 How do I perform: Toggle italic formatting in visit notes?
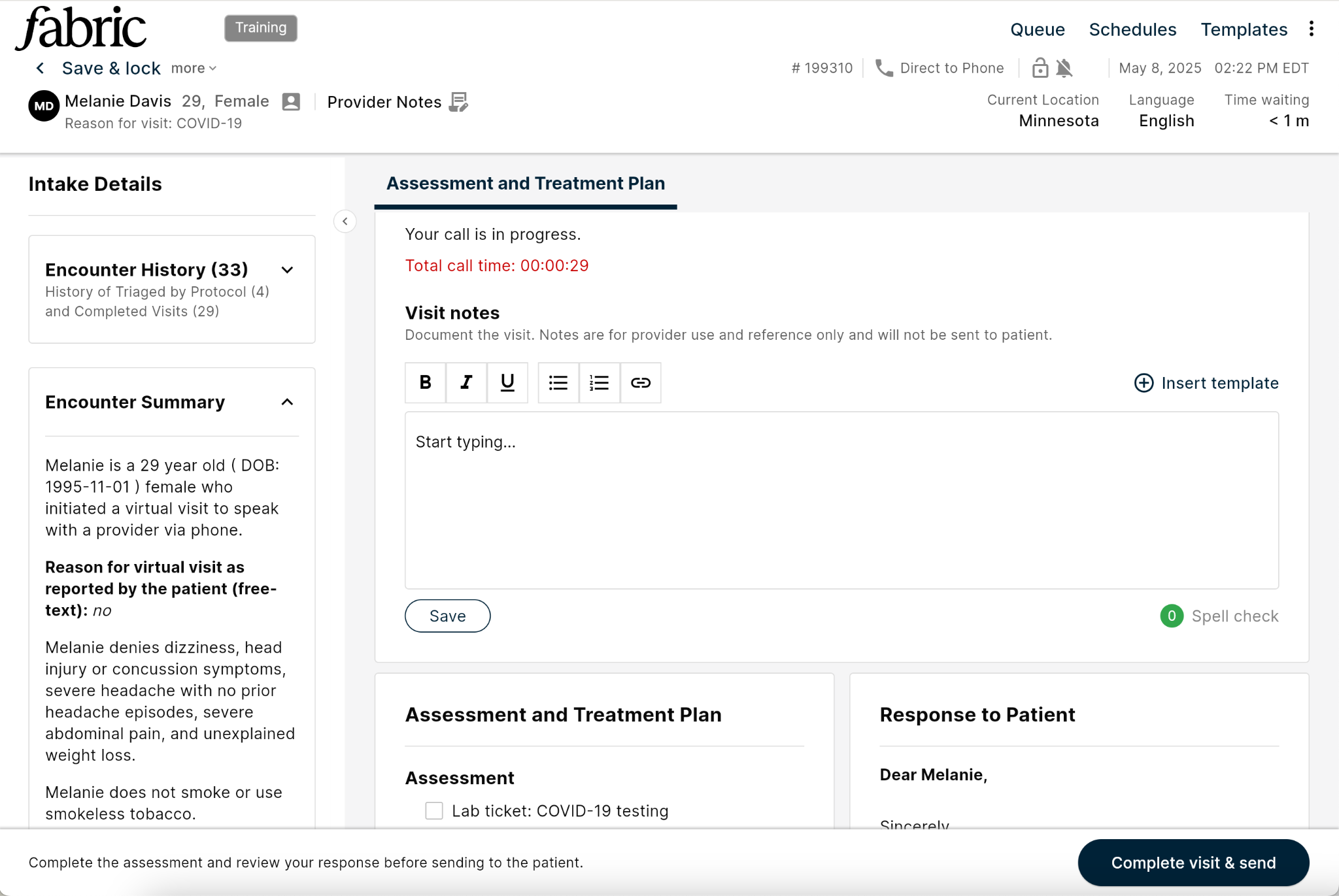pyautogui.click(x=466, y=382)
